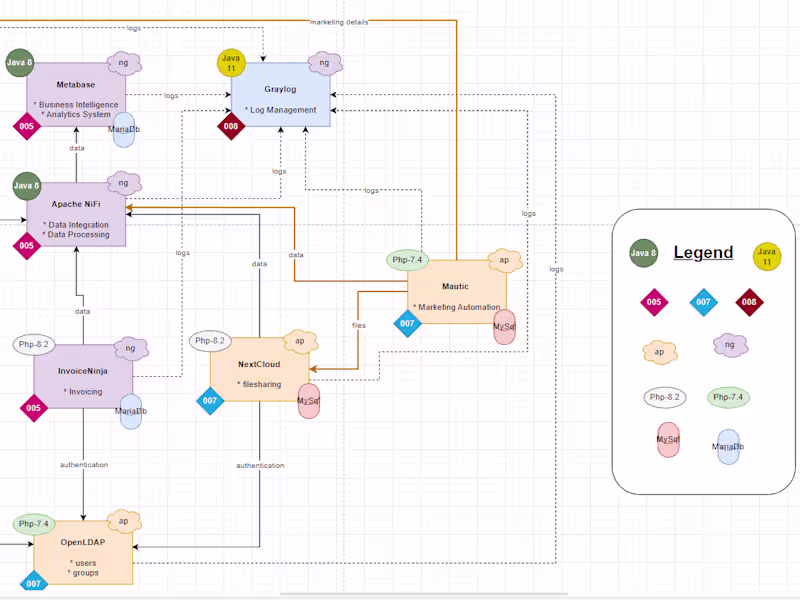Select the Php-8.2 ellipse on InvoiceNinja

34,344
